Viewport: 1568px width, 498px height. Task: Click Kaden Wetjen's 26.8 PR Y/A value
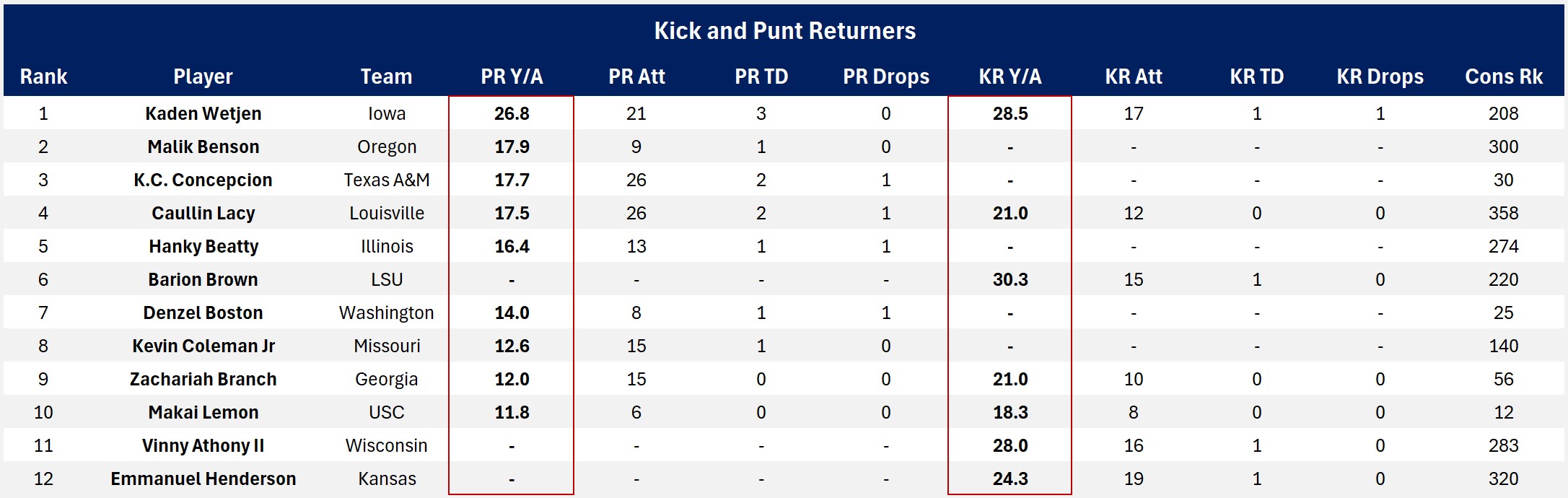tap(512, 113)
